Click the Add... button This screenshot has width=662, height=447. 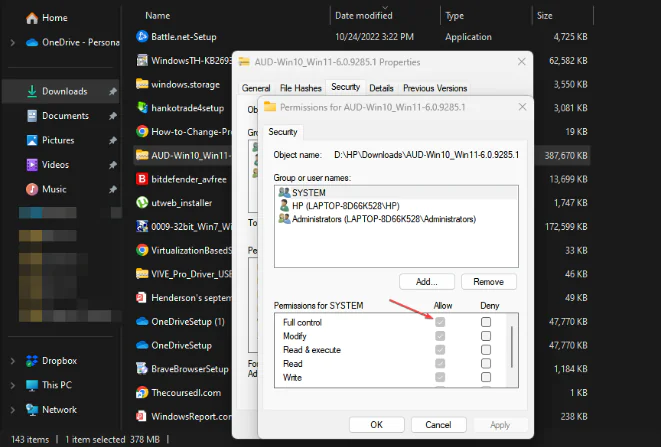click(x=426, y=282)
